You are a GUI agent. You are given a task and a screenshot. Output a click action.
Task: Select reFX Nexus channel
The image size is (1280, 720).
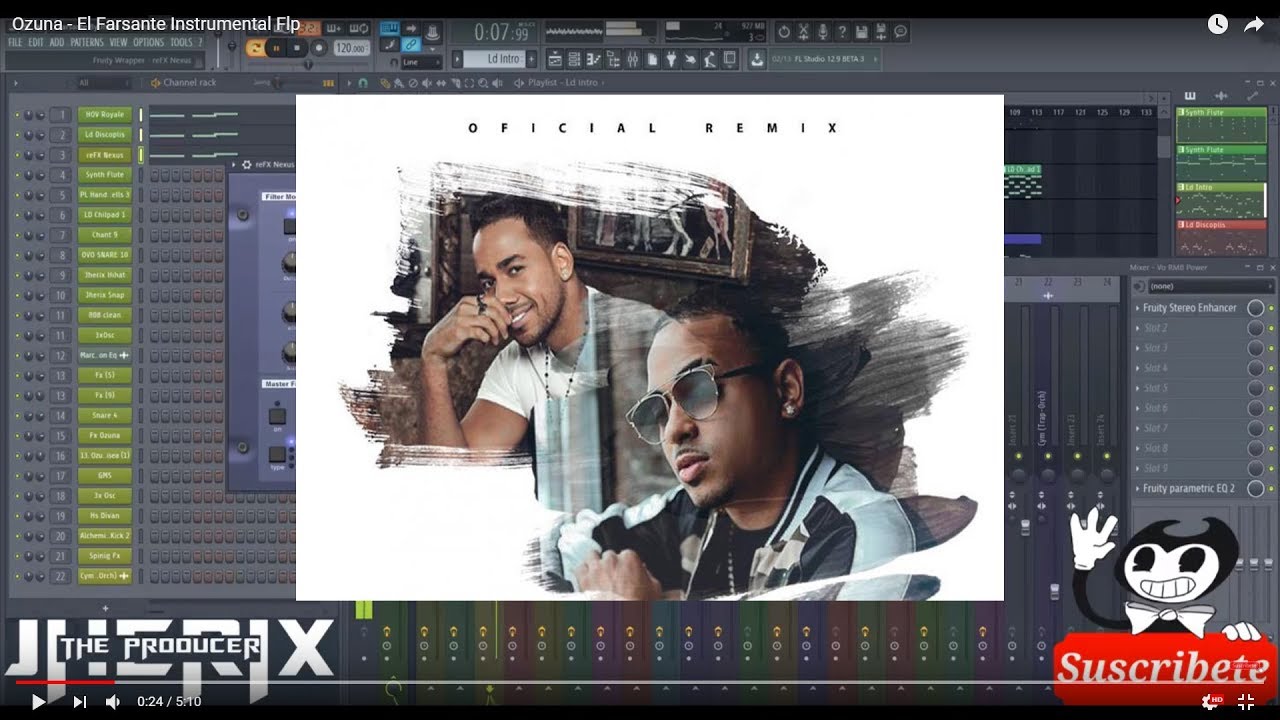(x=104, y=155)
